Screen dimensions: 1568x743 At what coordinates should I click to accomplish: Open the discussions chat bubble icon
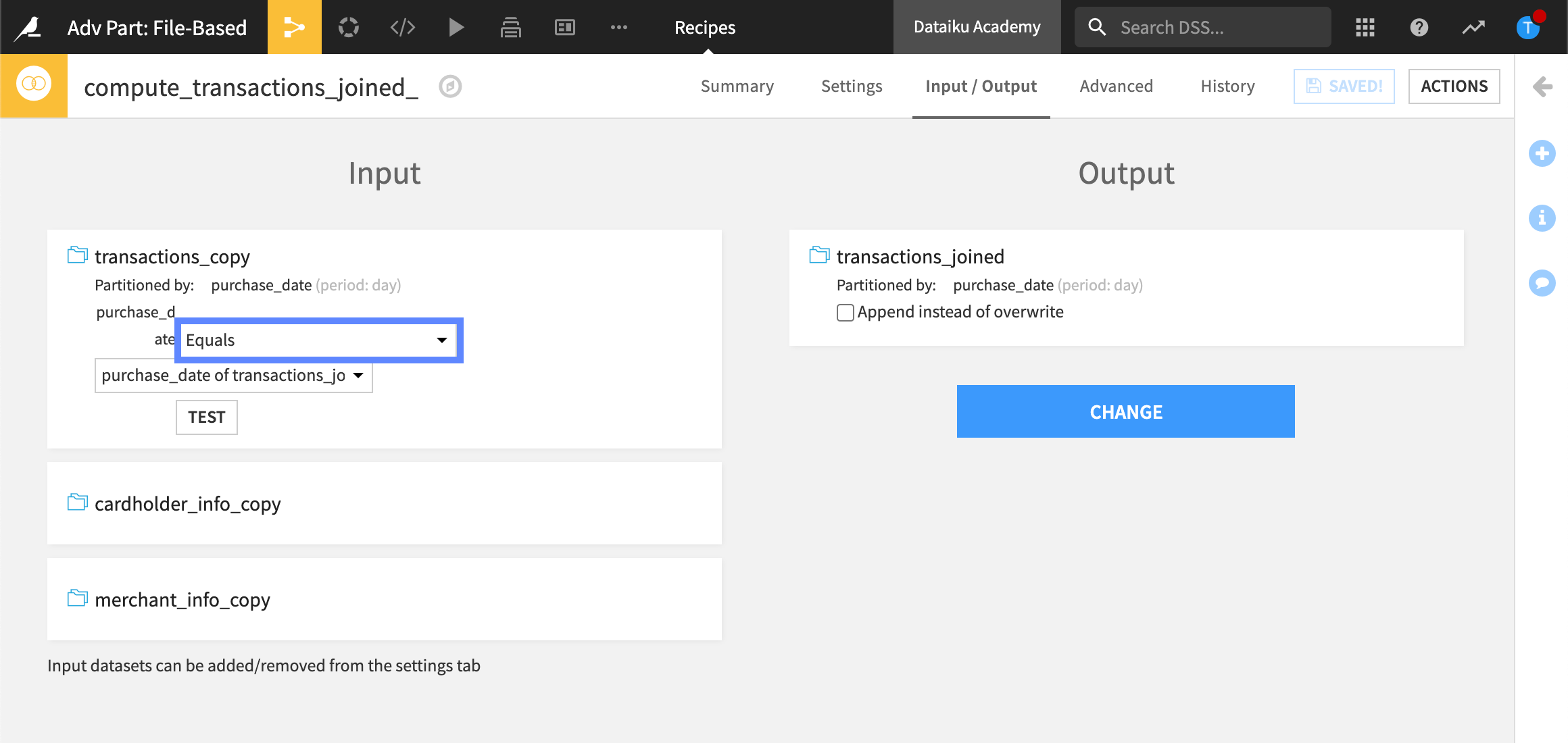(x=1542, y=283)
